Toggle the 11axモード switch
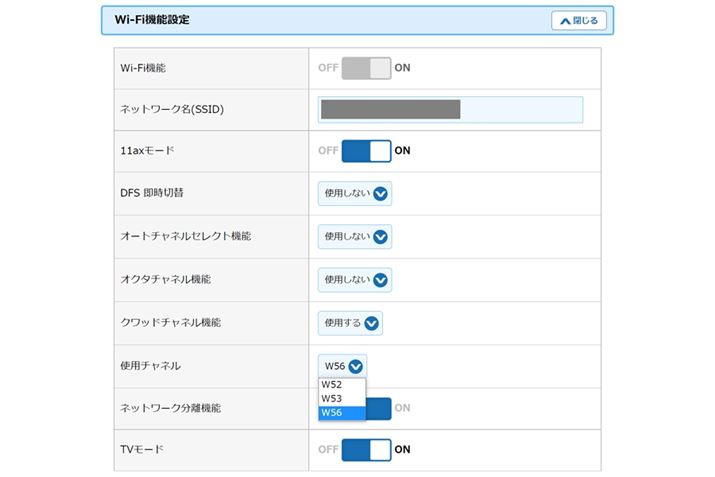 click(x=365, y=151)
